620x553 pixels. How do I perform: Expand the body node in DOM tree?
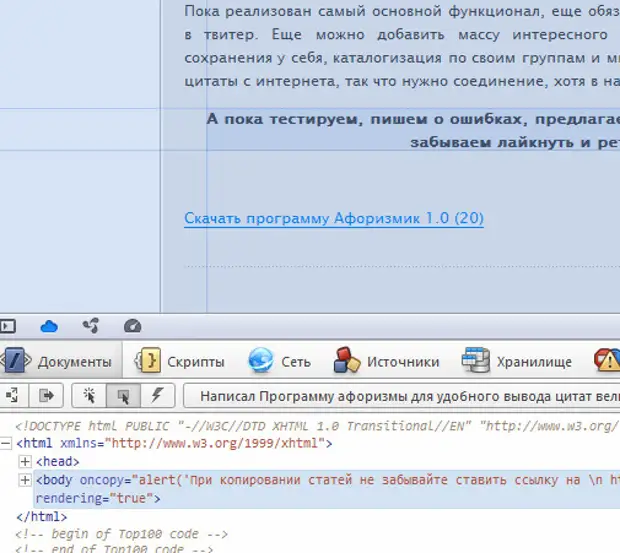pos(25,480)
